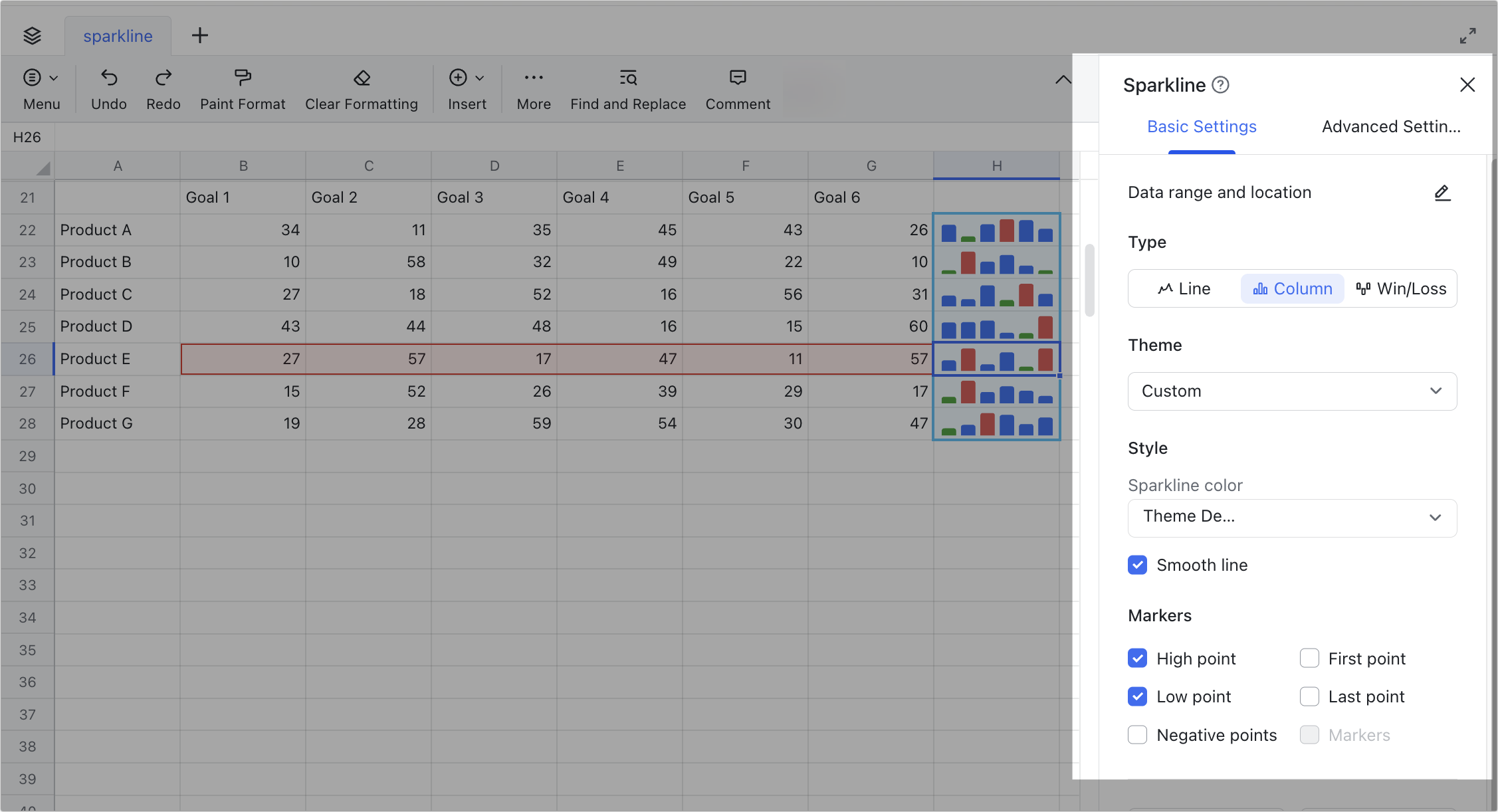Enable the Negative points marker
The width and height of the screenshot is (1498, 812).
coord(1137,735)
